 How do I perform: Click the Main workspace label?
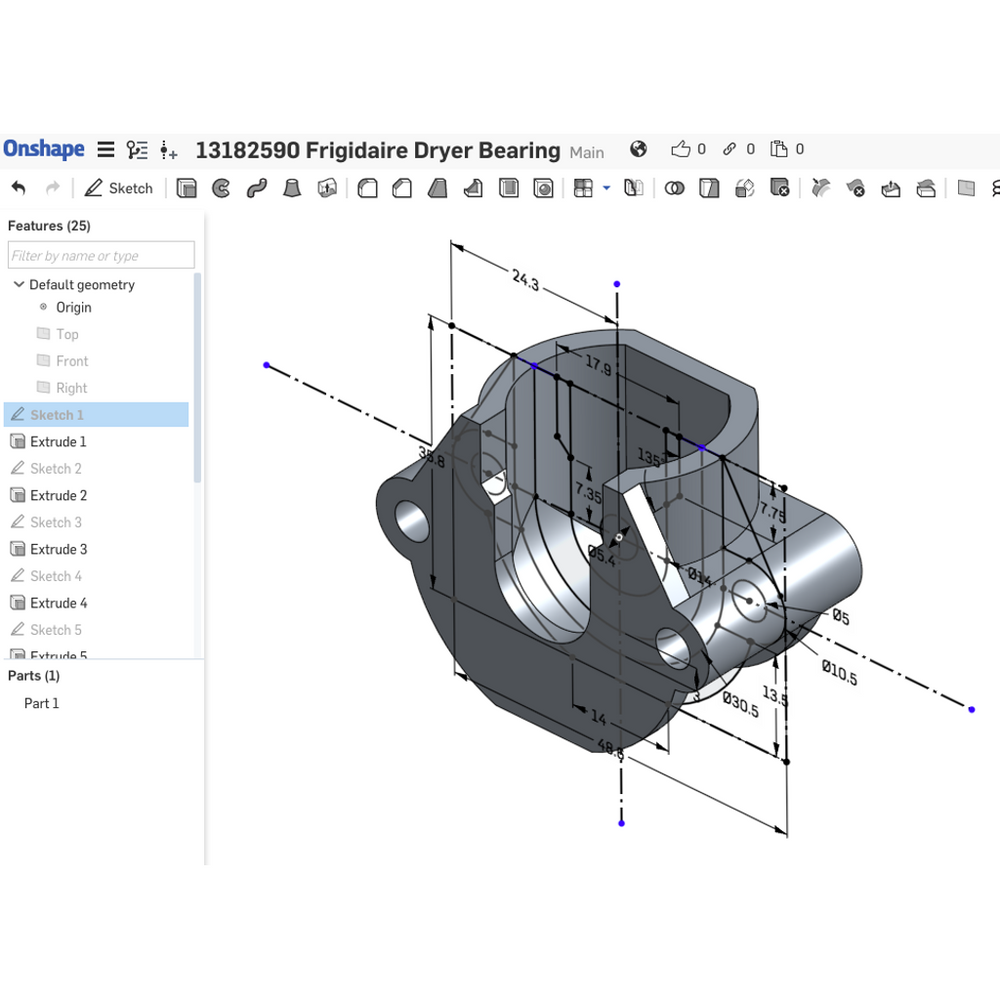[587, 152]
